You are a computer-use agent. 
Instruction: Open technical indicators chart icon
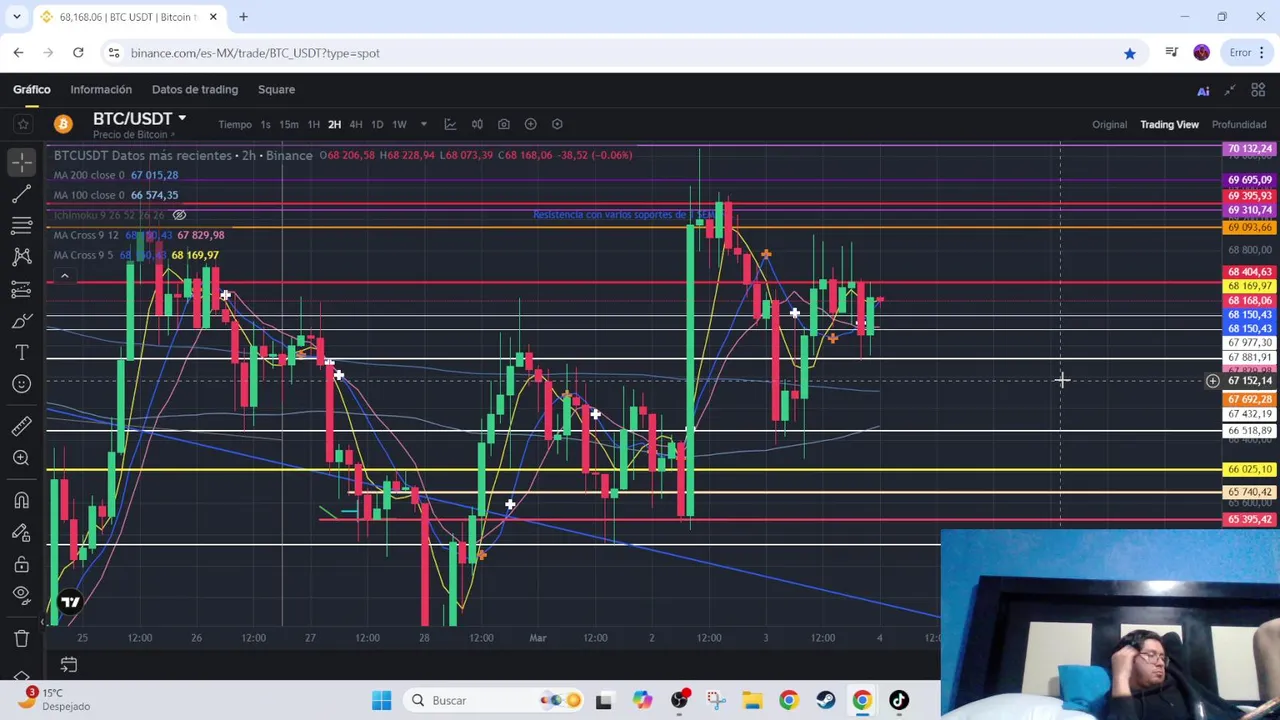click(x=450, y=124)
